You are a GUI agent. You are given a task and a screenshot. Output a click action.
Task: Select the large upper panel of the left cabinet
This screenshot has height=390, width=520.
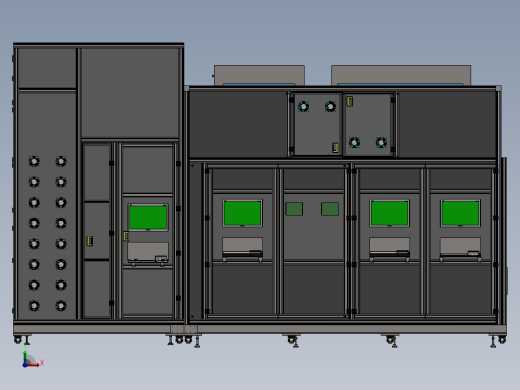click(x=130, y=93)
